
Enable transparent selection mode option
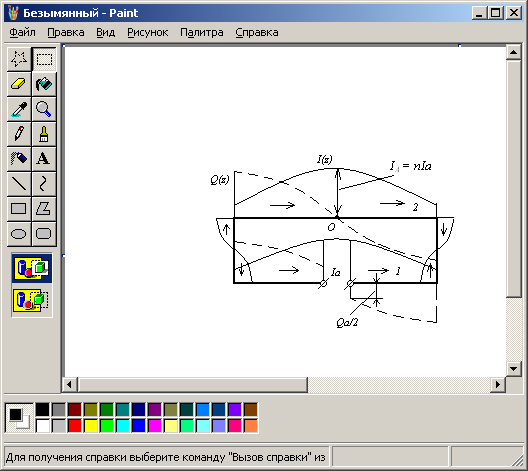pyautogui.click(x=32, y=300)
